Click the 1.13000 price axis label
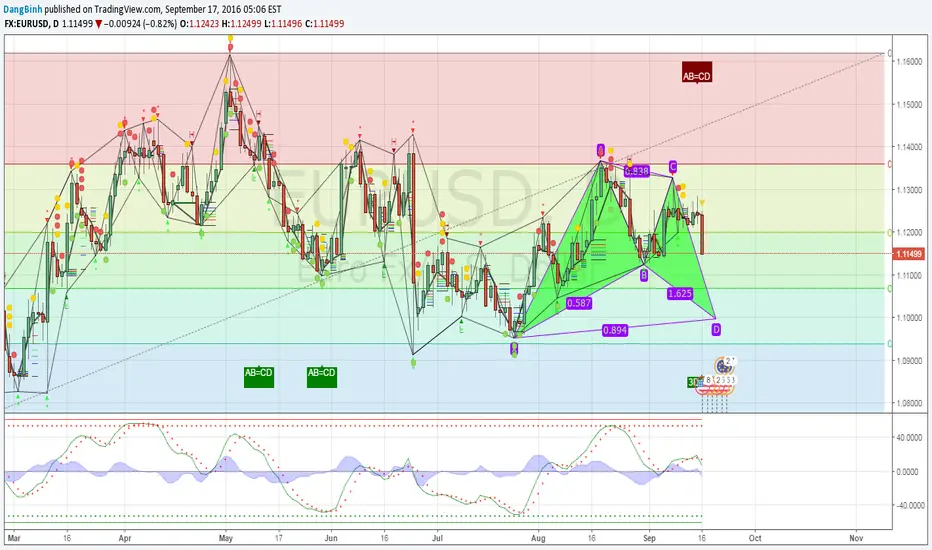Viewport: 932px width, 550px height. (x=910, y=190)
